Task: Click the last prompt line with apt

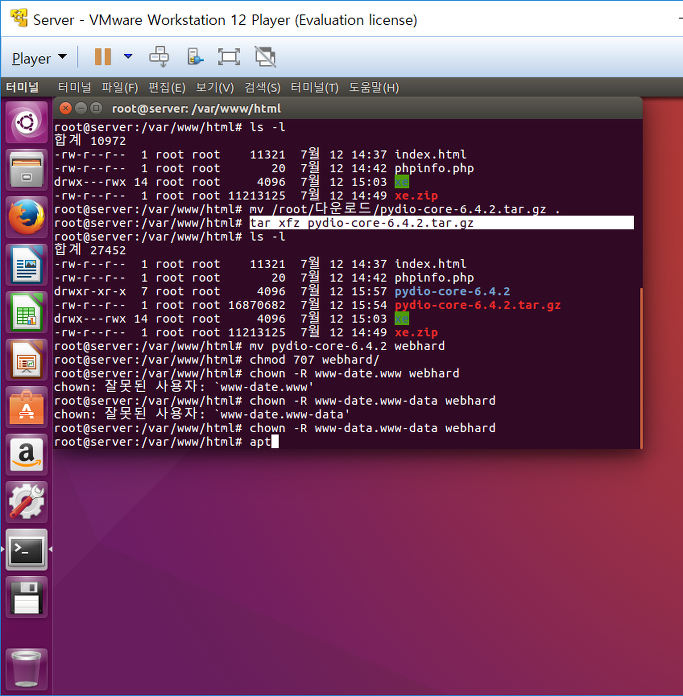Action: 166,442
